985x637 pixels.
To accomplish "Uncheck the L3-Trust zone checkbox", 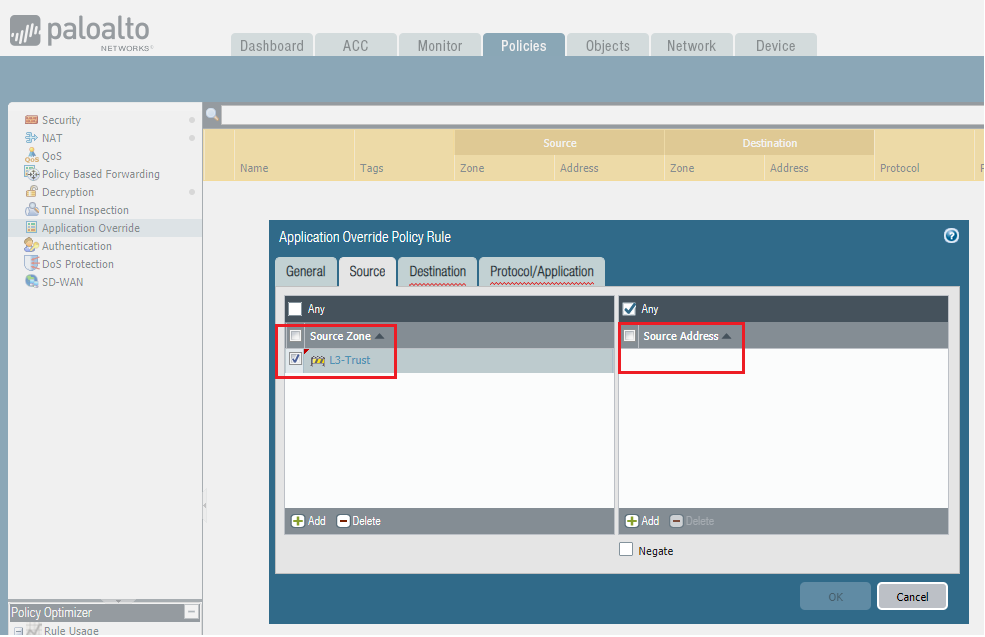I will pos(295,359).
